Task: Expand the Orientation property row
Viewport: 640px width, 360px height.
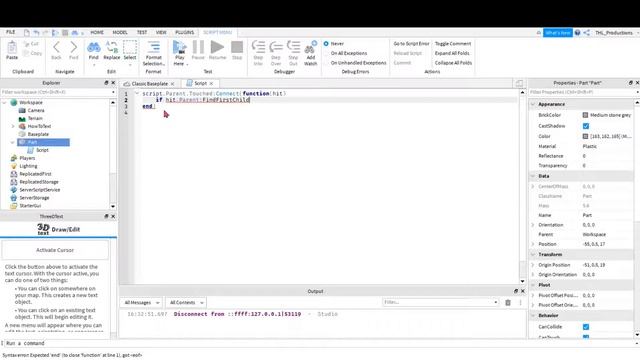Action: click(x=533, y=225)
